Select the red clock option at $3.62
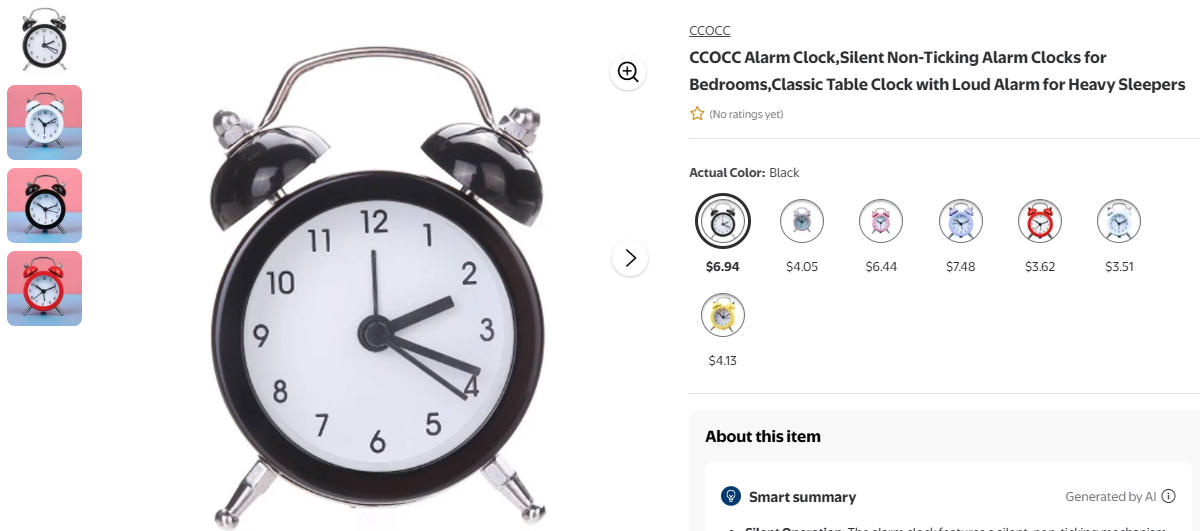 click(x=1040, y=221)
